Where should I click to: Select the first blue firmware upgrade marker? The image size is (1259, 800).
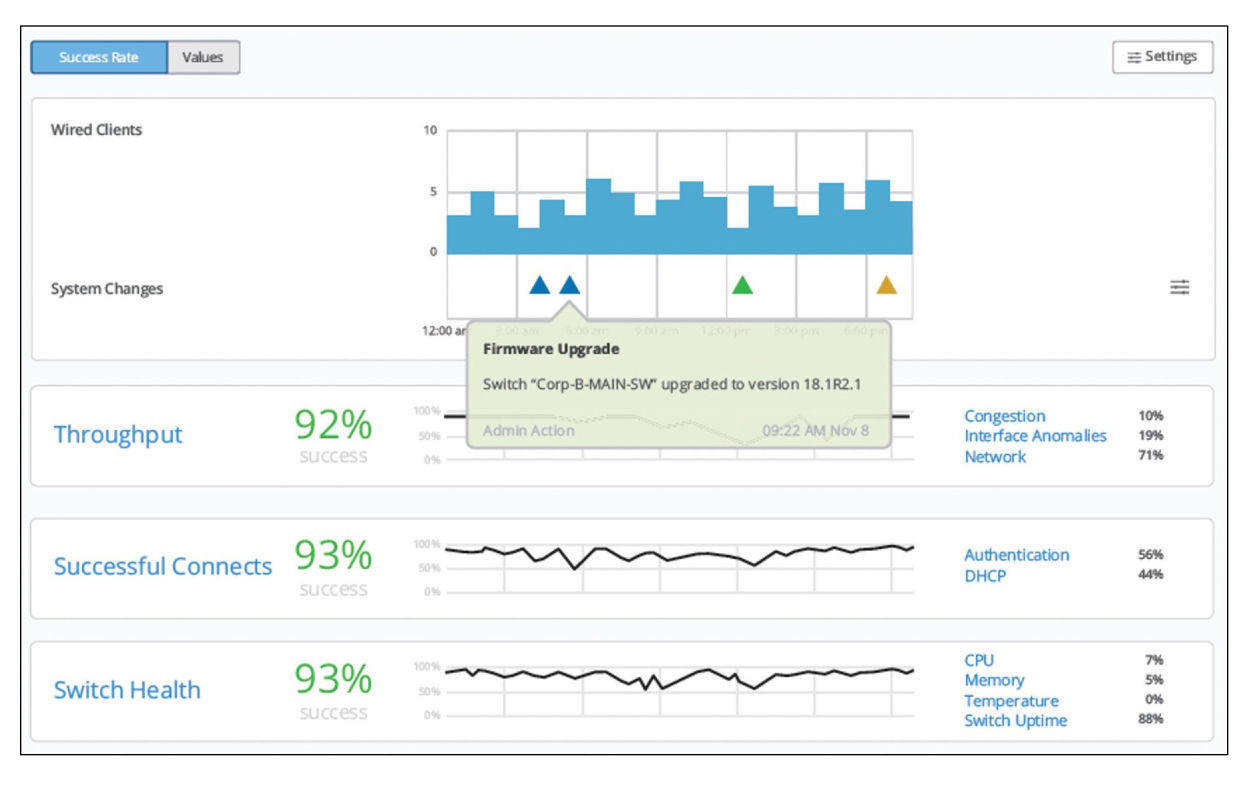tap(538, 285)
